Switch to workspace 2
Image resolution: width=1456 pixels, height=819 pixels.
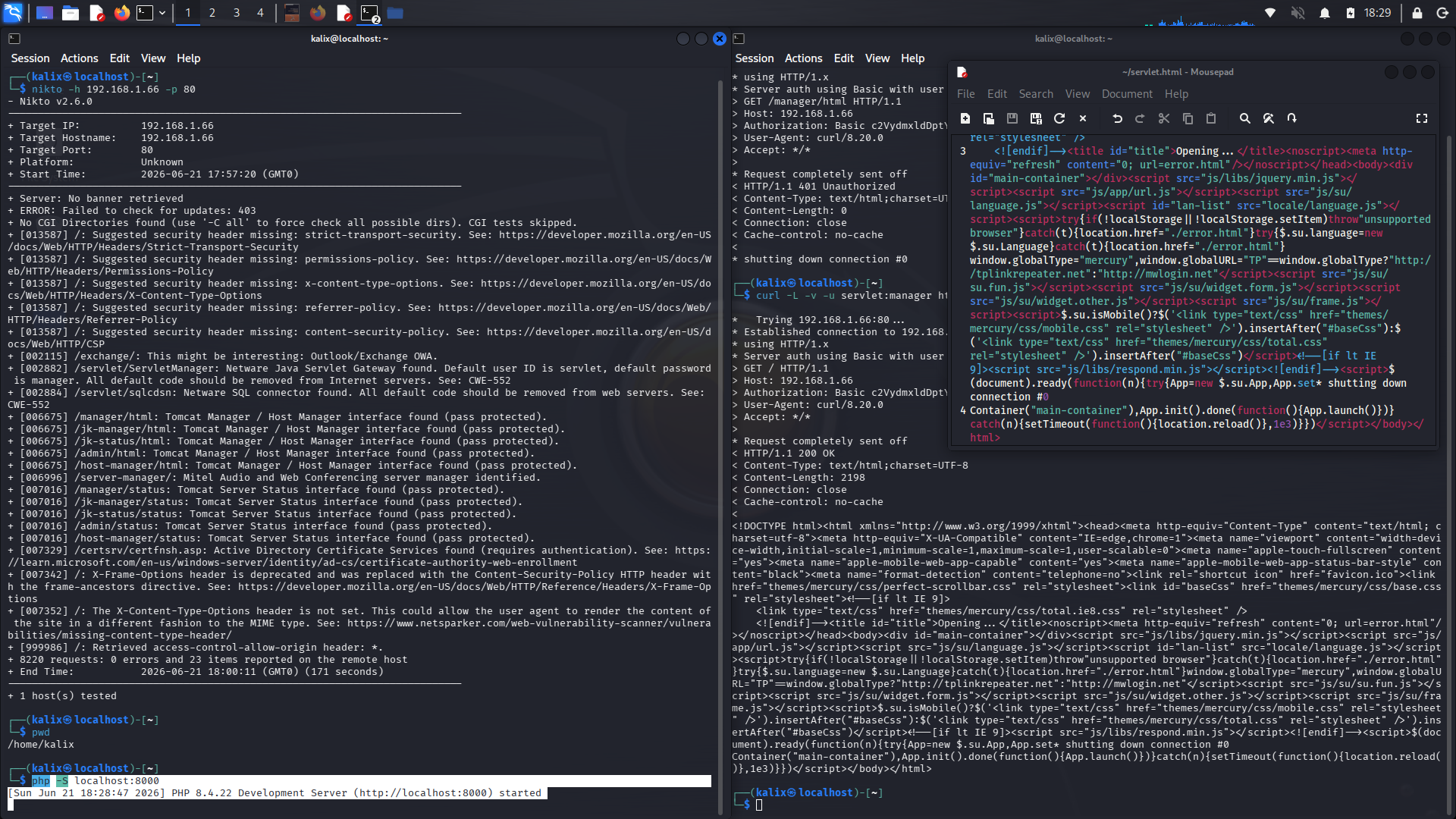pyautogui.click(x=212, y=13)
